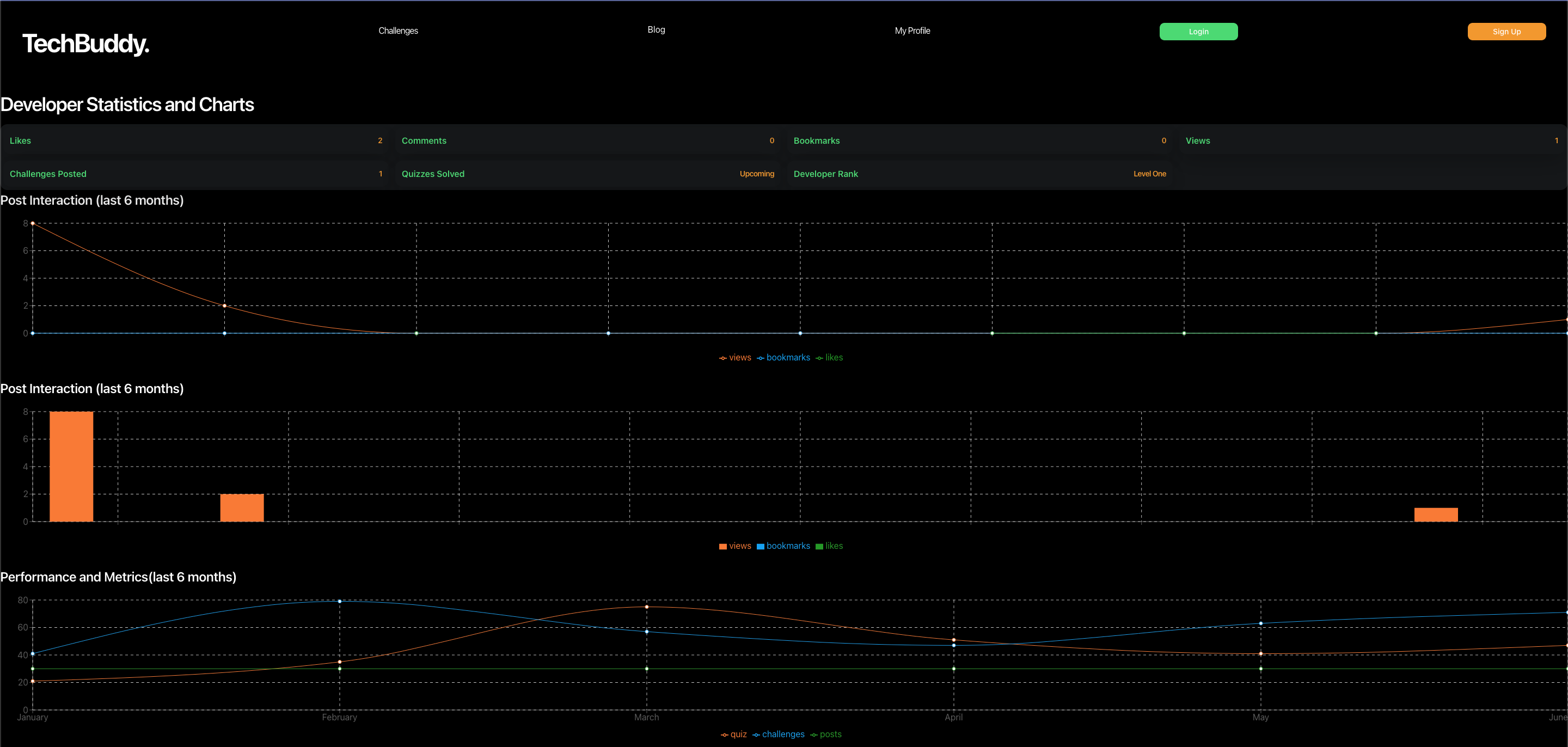1568x747 pixels.
Task: Toggle the views series in line chart legend
Action: [736, 357]
